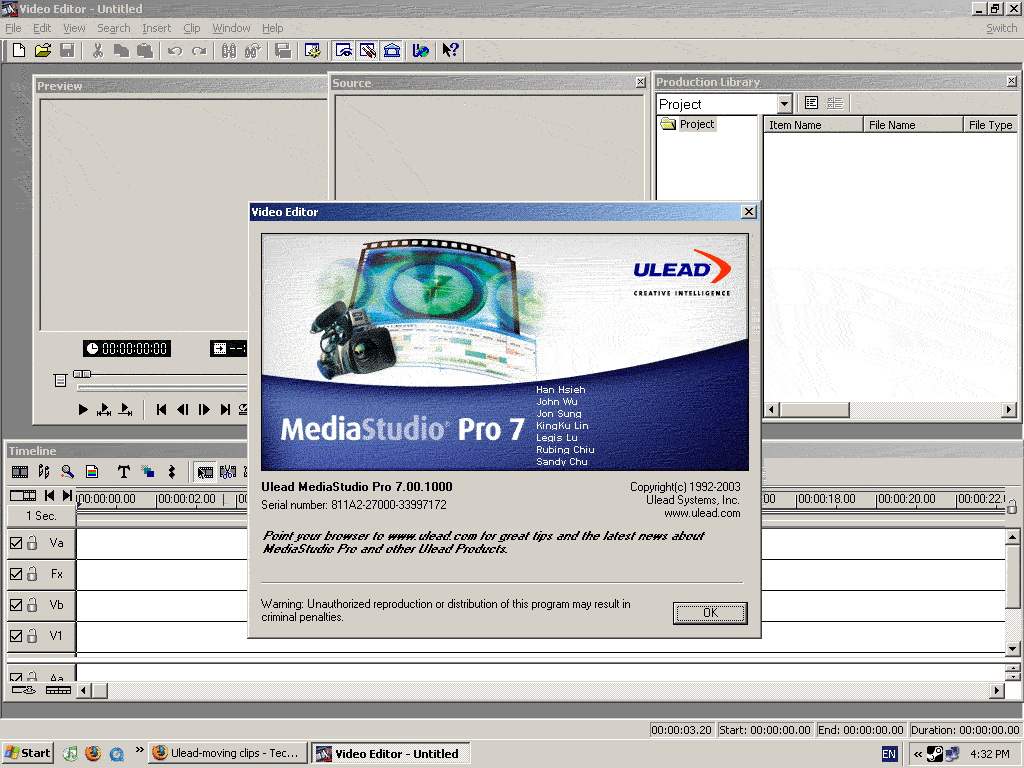Toggle the lock on the Fx track

click(x=32, y=573)
